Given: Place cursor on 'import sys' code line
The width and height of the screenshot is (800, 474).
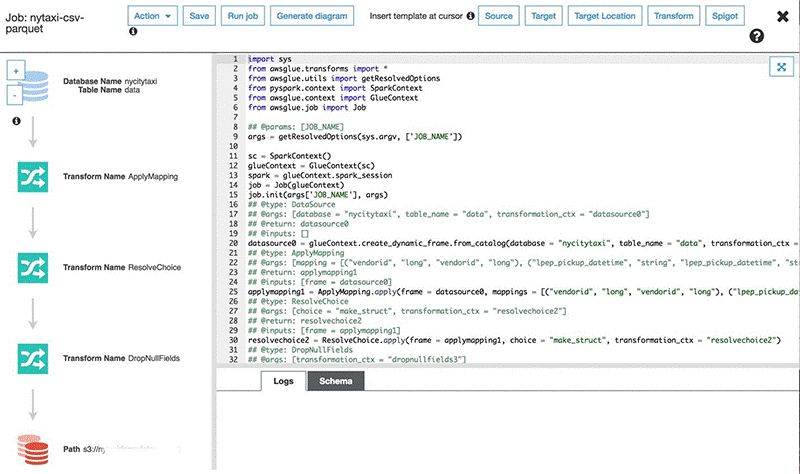Looking at the screenshot, I should 269,59.
